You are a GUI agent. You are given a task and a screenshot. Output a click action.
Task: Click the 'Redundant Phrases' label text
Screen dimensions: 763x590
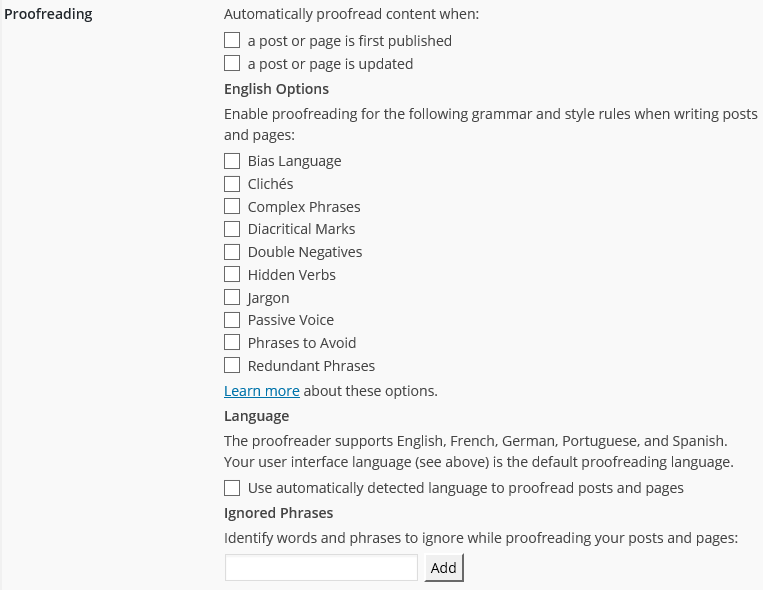click(x=311, y=366)
